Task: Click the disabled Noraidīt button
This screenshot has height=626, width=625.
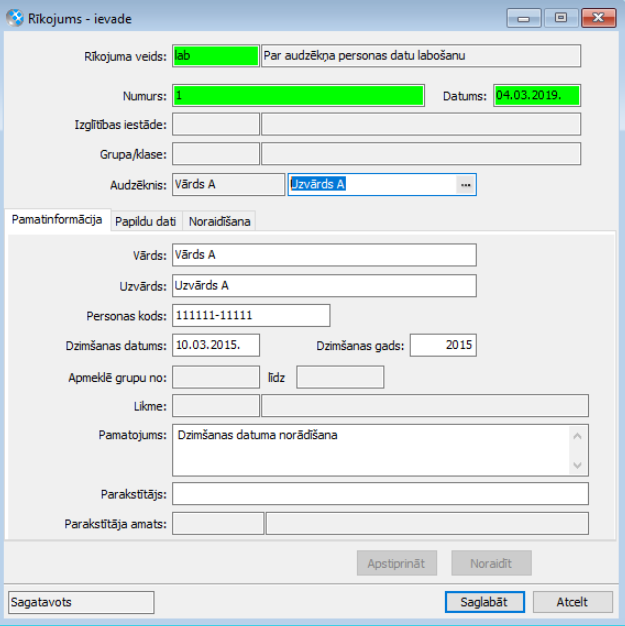Action: 491,563
